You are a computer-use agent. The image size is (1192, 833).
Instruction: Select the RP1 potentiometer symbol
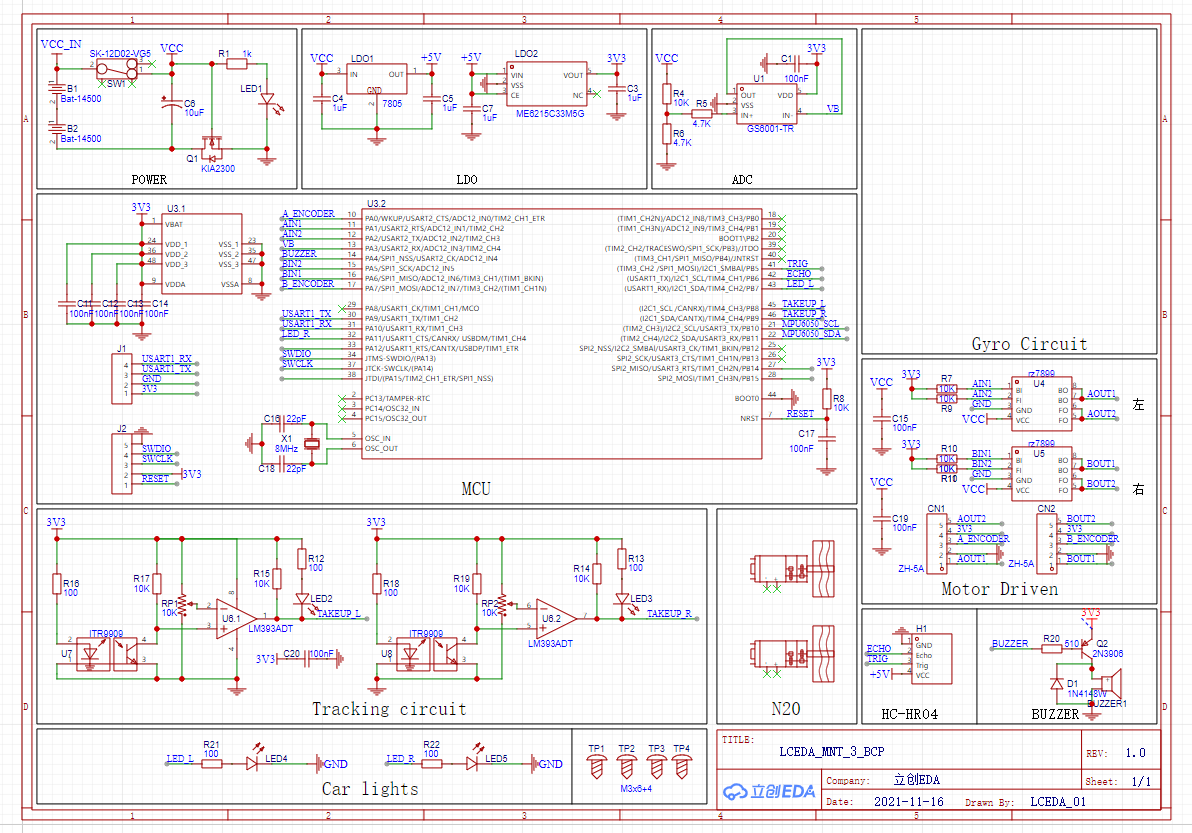(182, 605)
